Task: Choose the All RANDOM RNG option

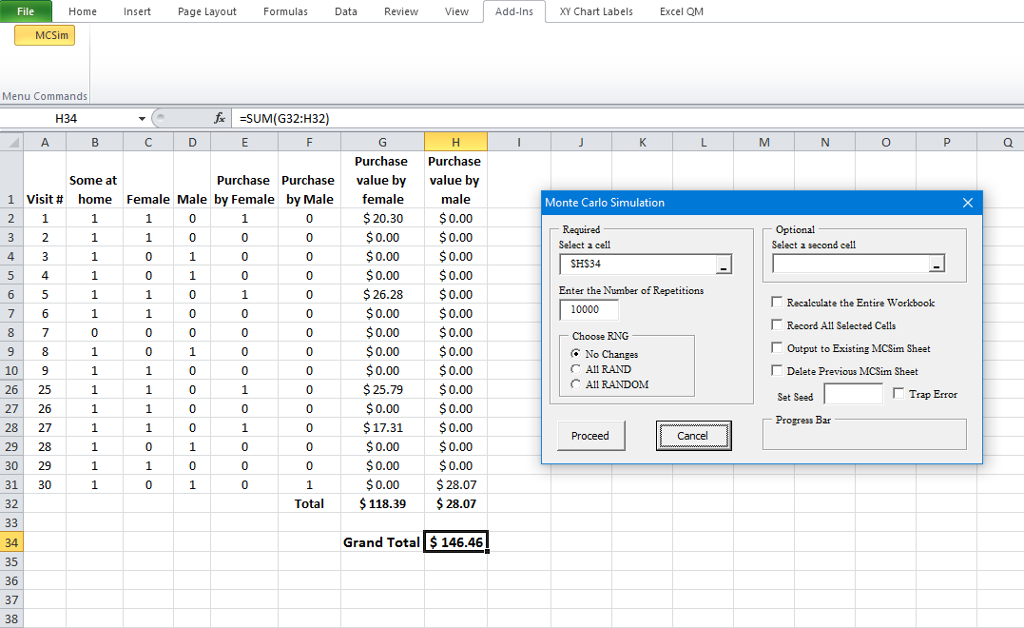Action: (575, 384)
